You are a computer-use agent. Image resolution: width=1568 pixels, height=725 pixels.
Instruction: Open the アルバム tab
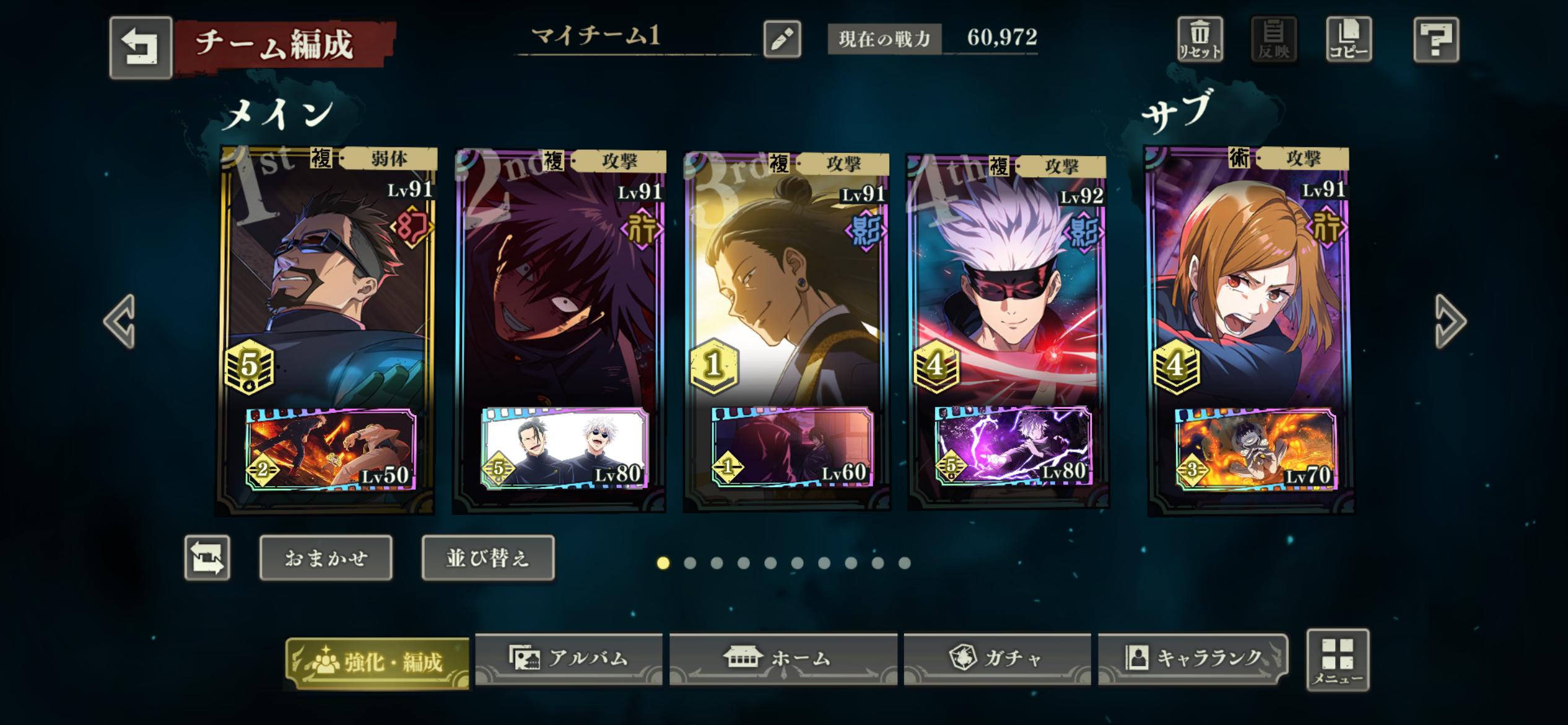click(x=568, y=659)
